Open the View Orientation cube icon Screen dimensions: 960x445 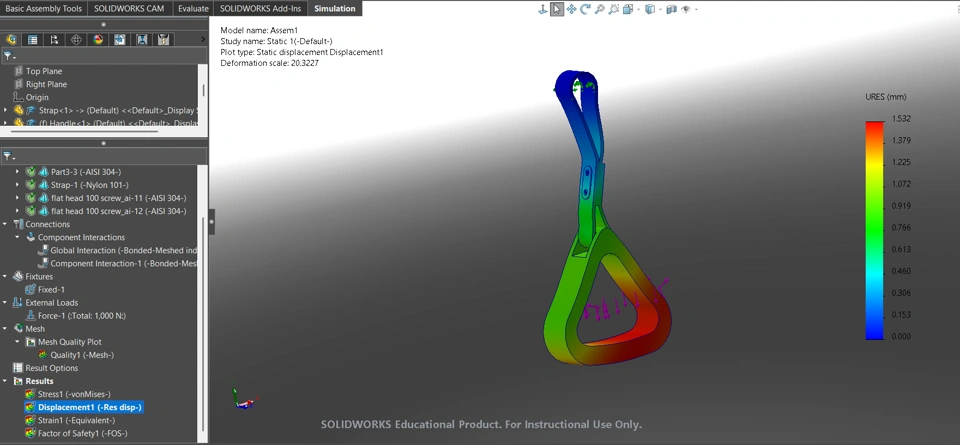coord(628,9)
